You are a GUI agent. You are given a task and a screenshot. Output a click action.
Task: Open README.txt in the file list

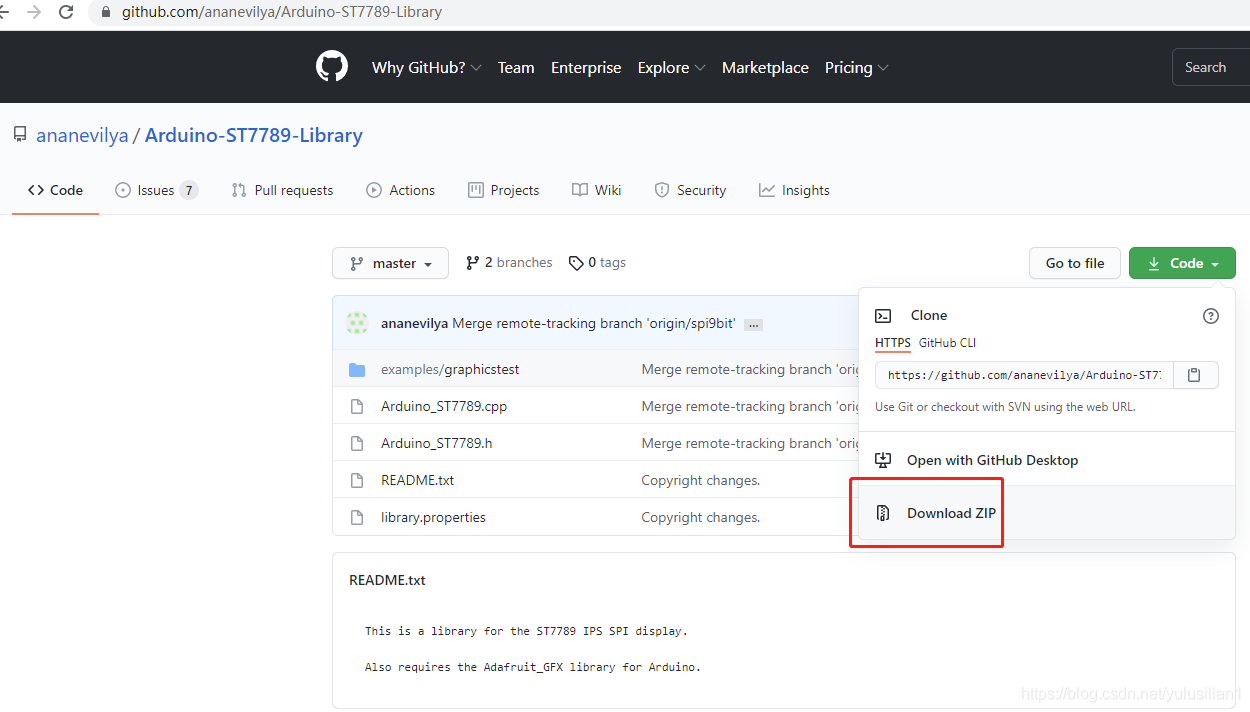[417, 480]
